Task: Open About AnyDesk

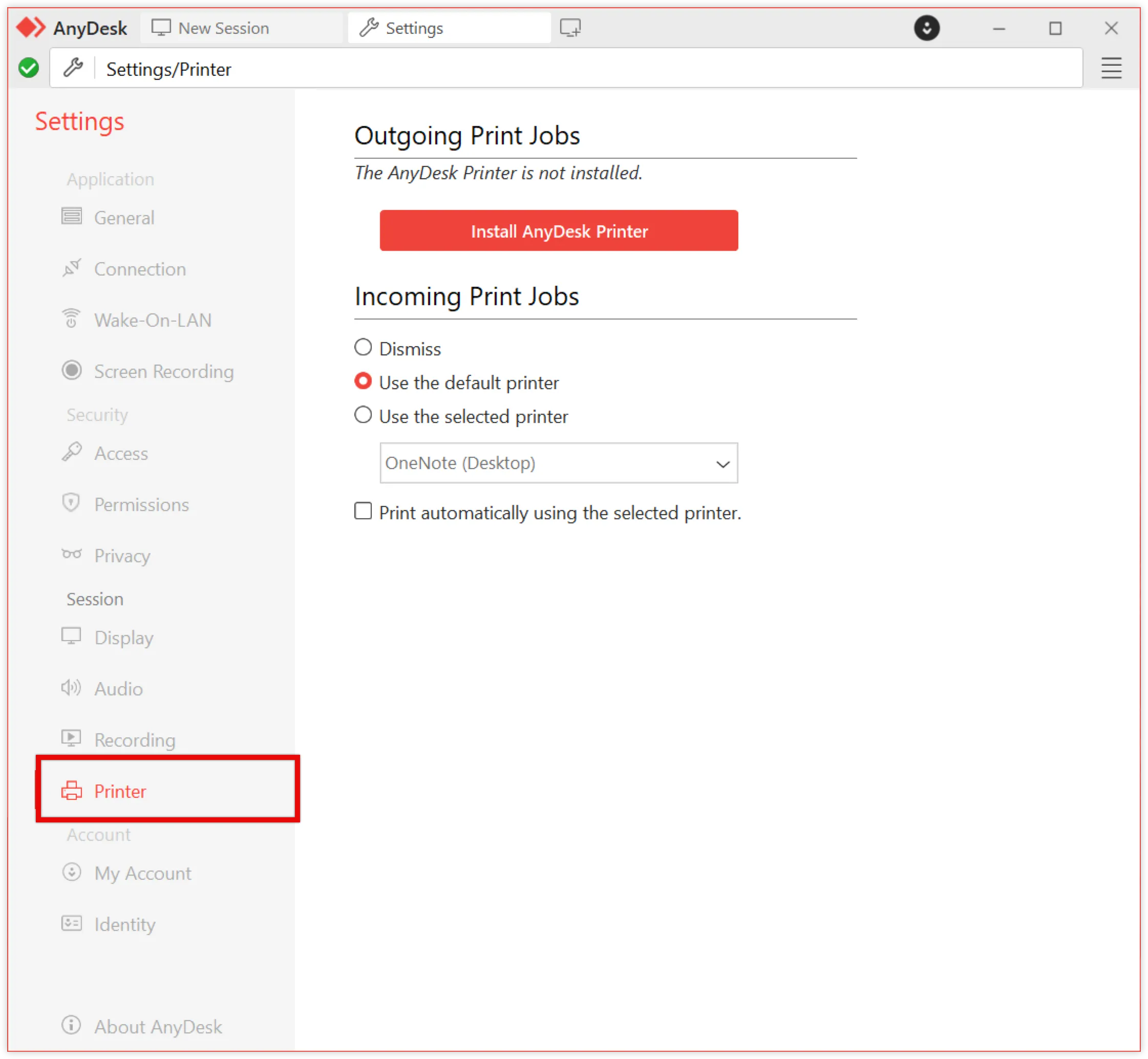Action: [158, 1026]
